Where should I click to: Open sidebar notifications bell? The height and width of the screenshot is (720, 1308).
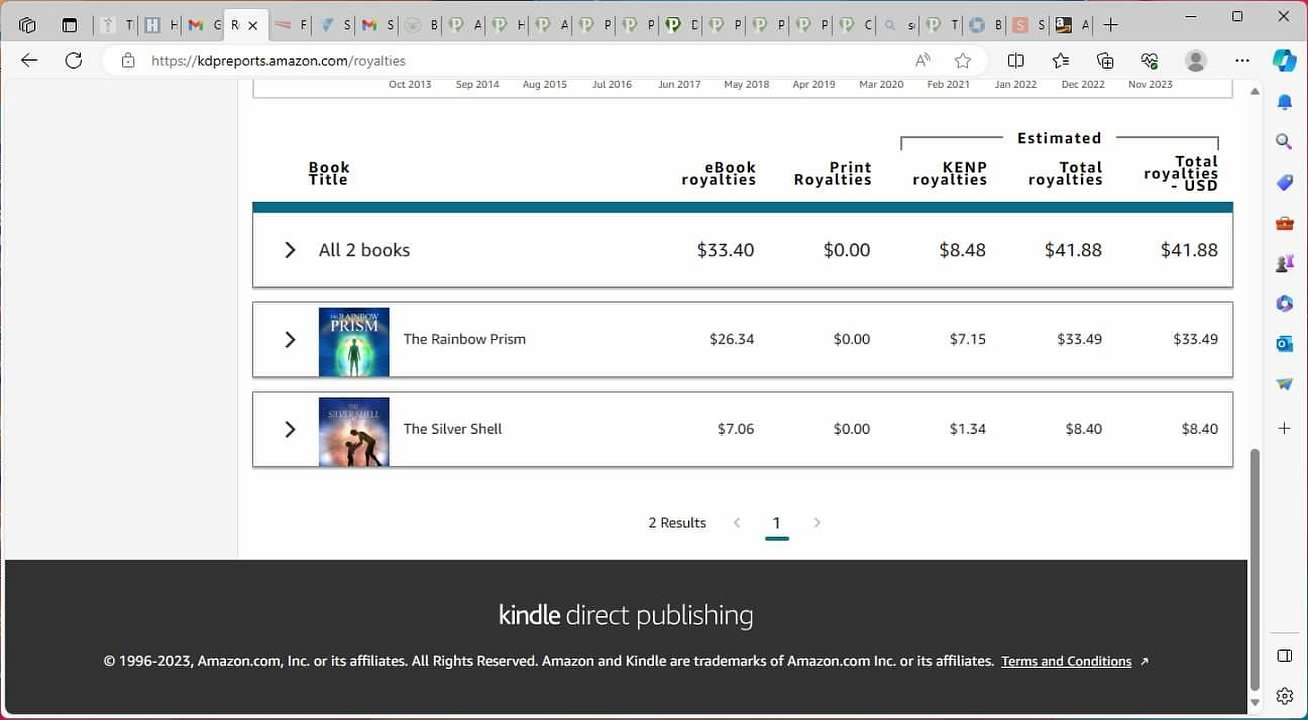click(x=1284, y=102)
